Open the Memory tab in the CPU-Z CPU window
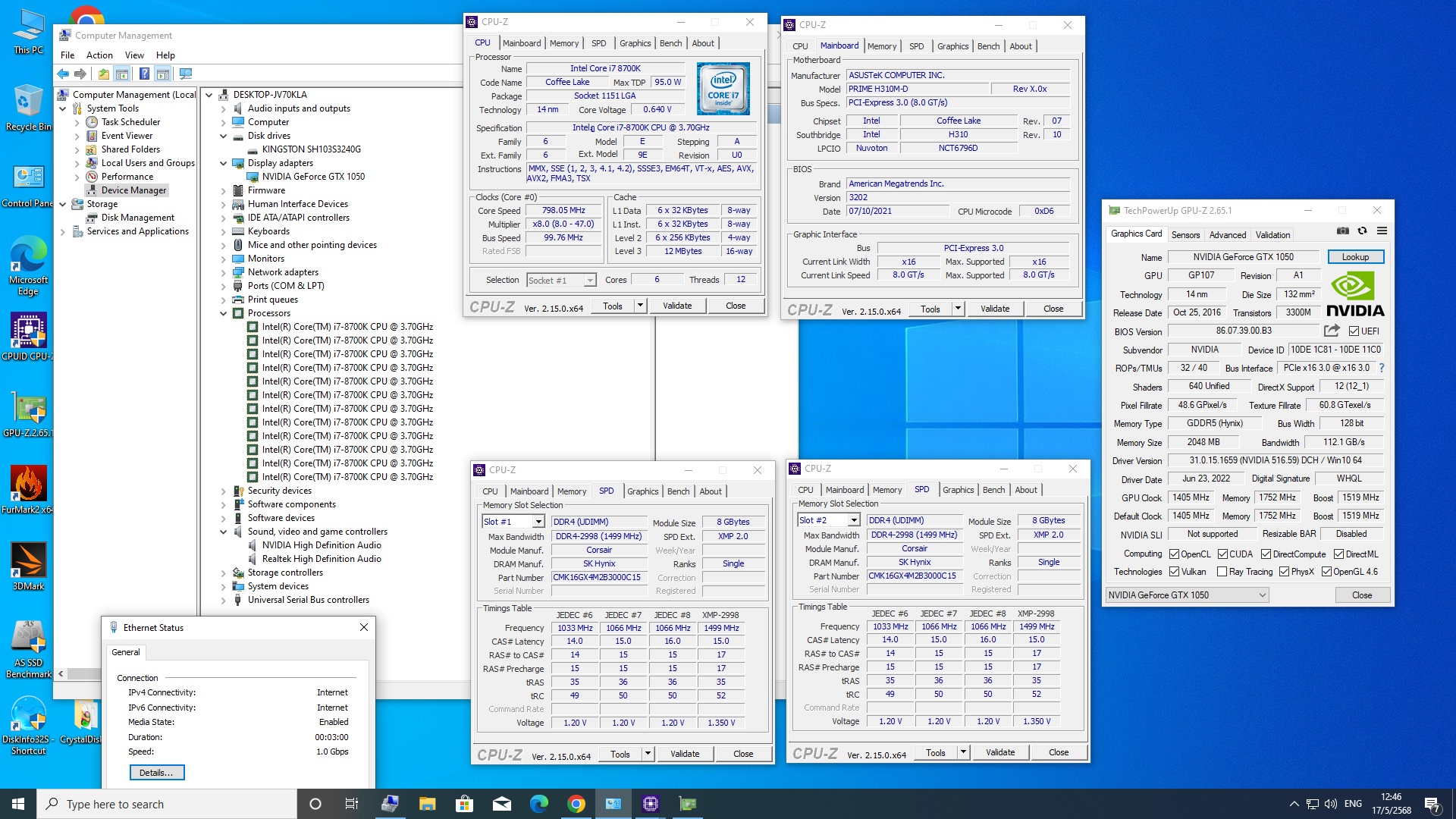This screenshot has width=1456, height=819. click(564, 43)
